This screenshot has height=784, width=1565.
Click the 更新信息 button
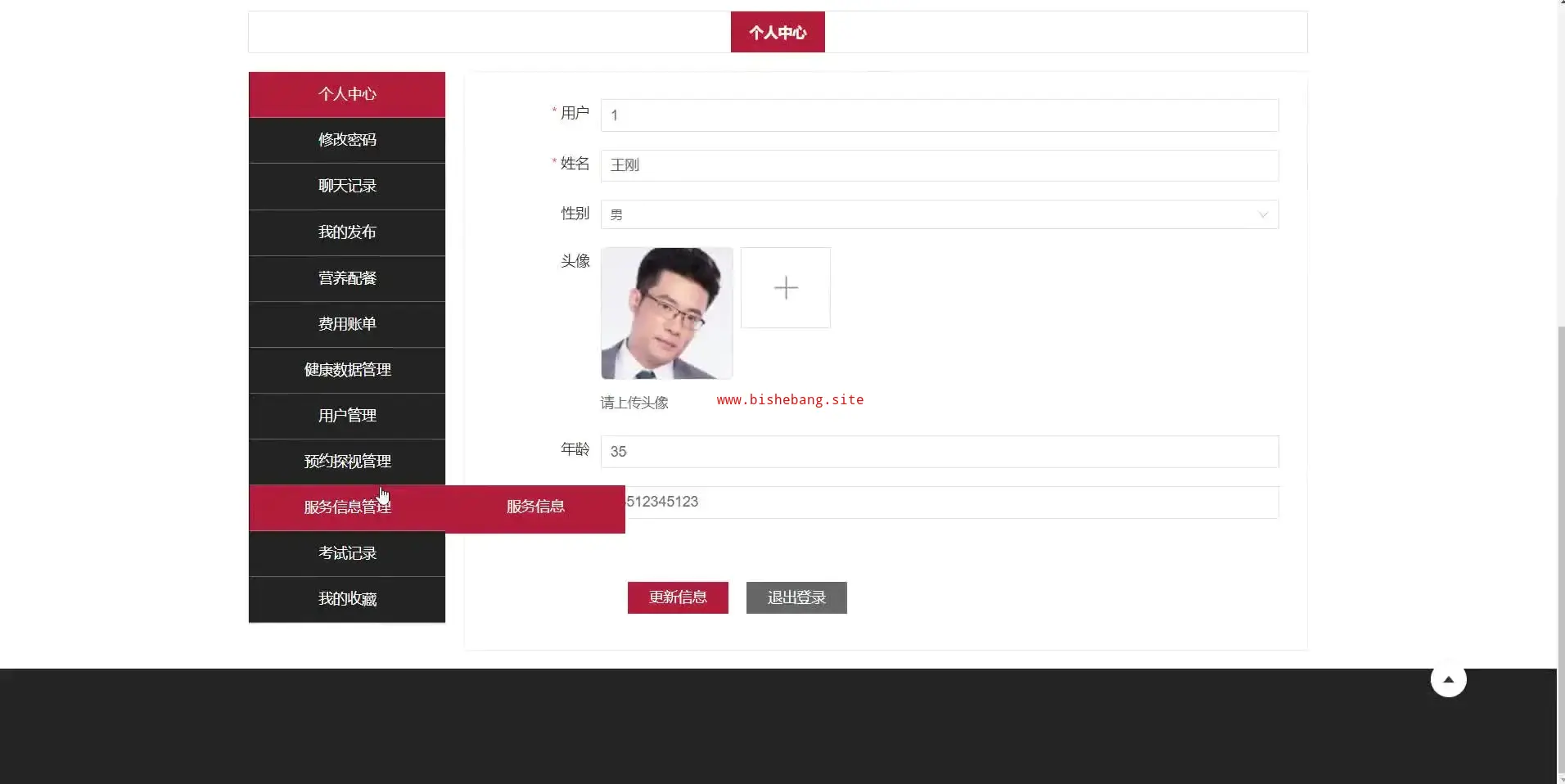[x=678, y=597]
